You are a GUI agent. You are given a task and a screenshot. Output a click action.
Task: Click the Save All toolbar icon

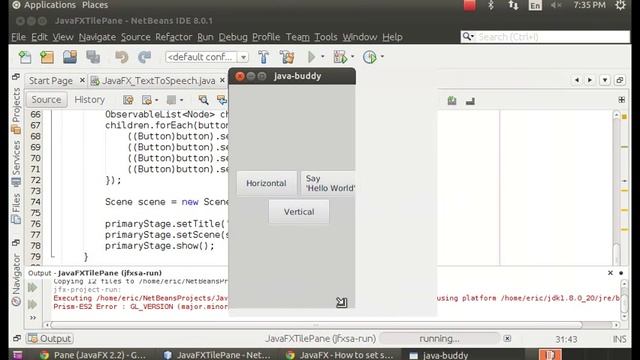(x=93, y=57)
